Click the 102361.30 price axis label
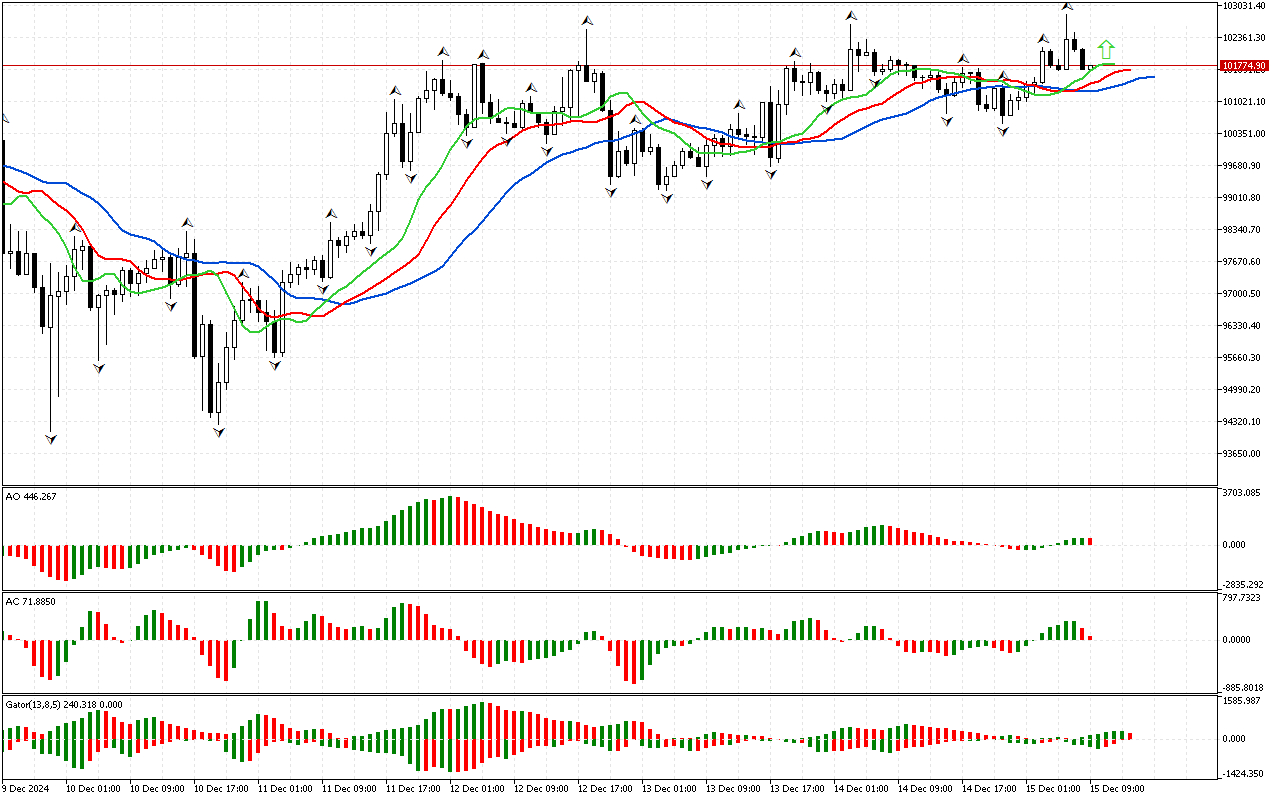Viewport: 1280px width, 800px height. coord(1245,38)
